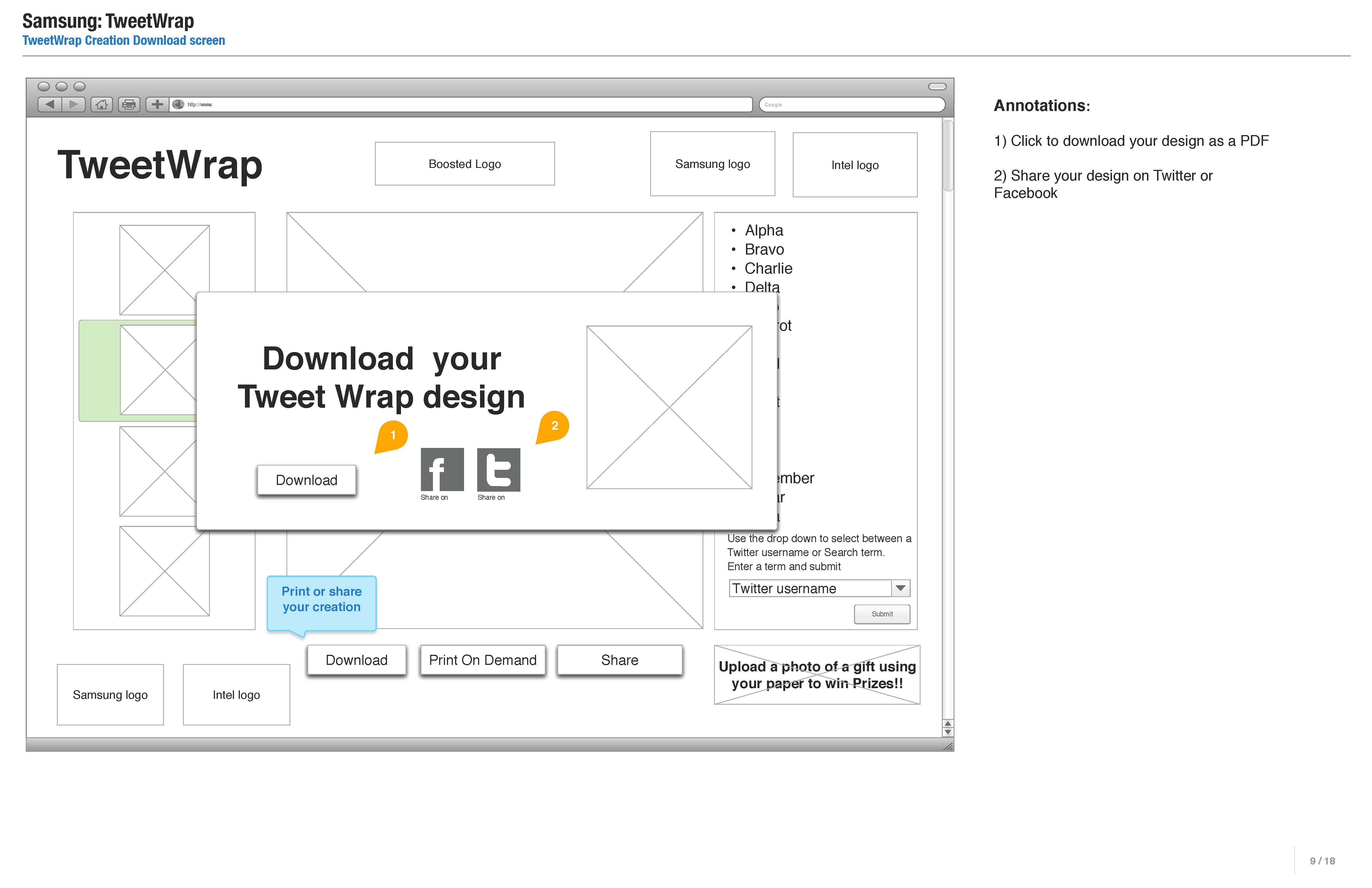
Task: Select Charlie in the list
Action: (x=768, y=268)
